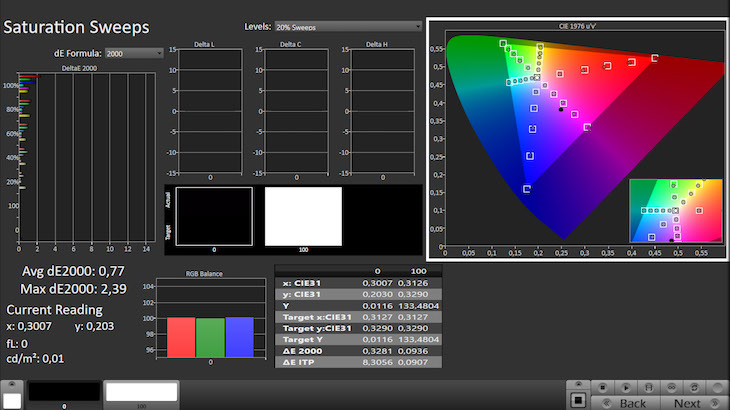730x410 pixels.
Task: Click the 100% red target point on CIE chart
Action: (x=655, y=58)
